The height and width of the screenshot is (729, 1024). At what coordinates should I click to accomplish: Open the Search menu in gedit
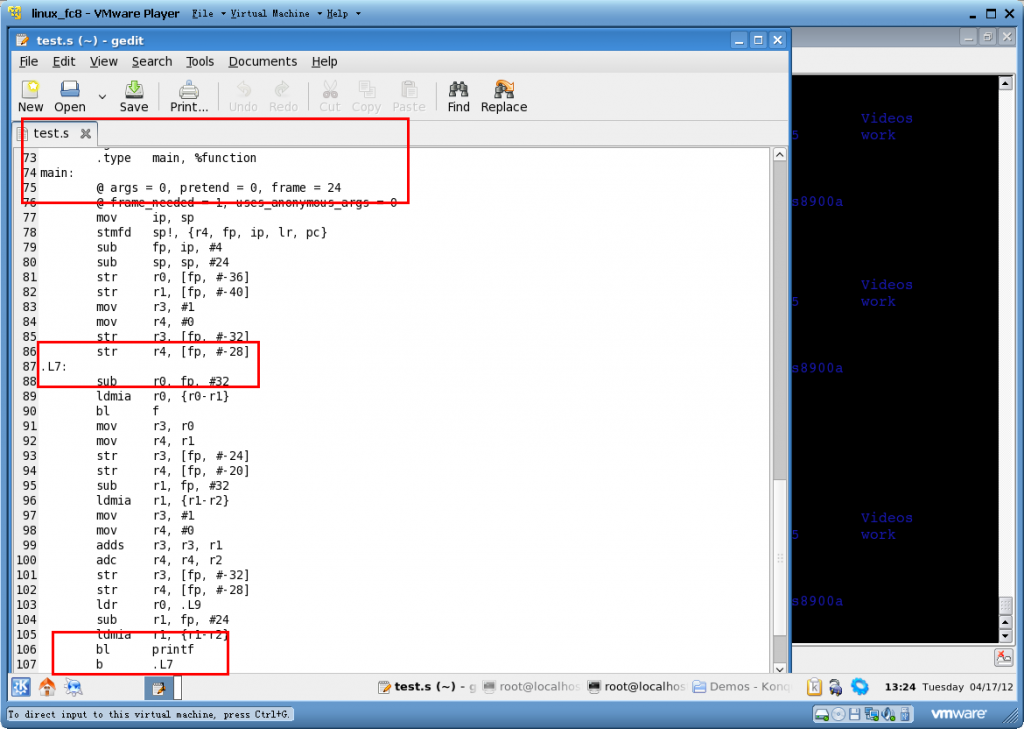point(152,61)
